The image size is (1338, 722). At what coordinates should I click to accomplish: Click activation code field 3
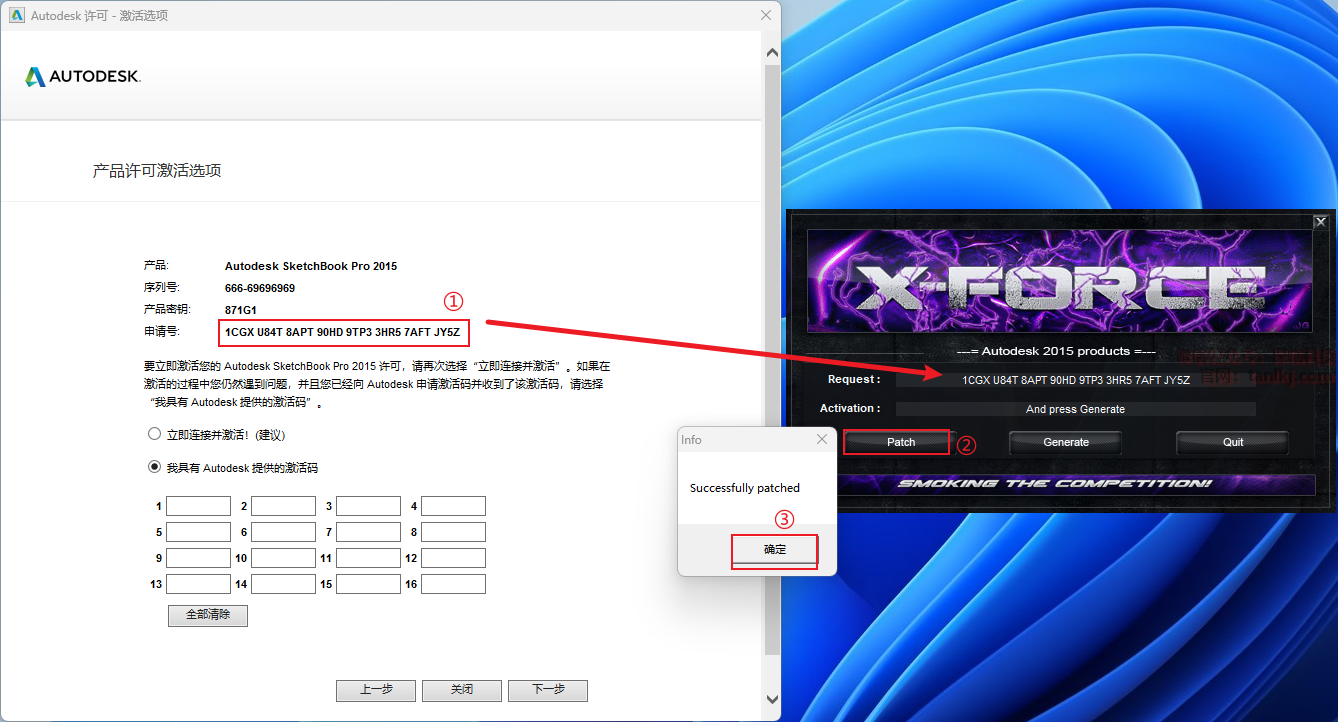[368, 506]
